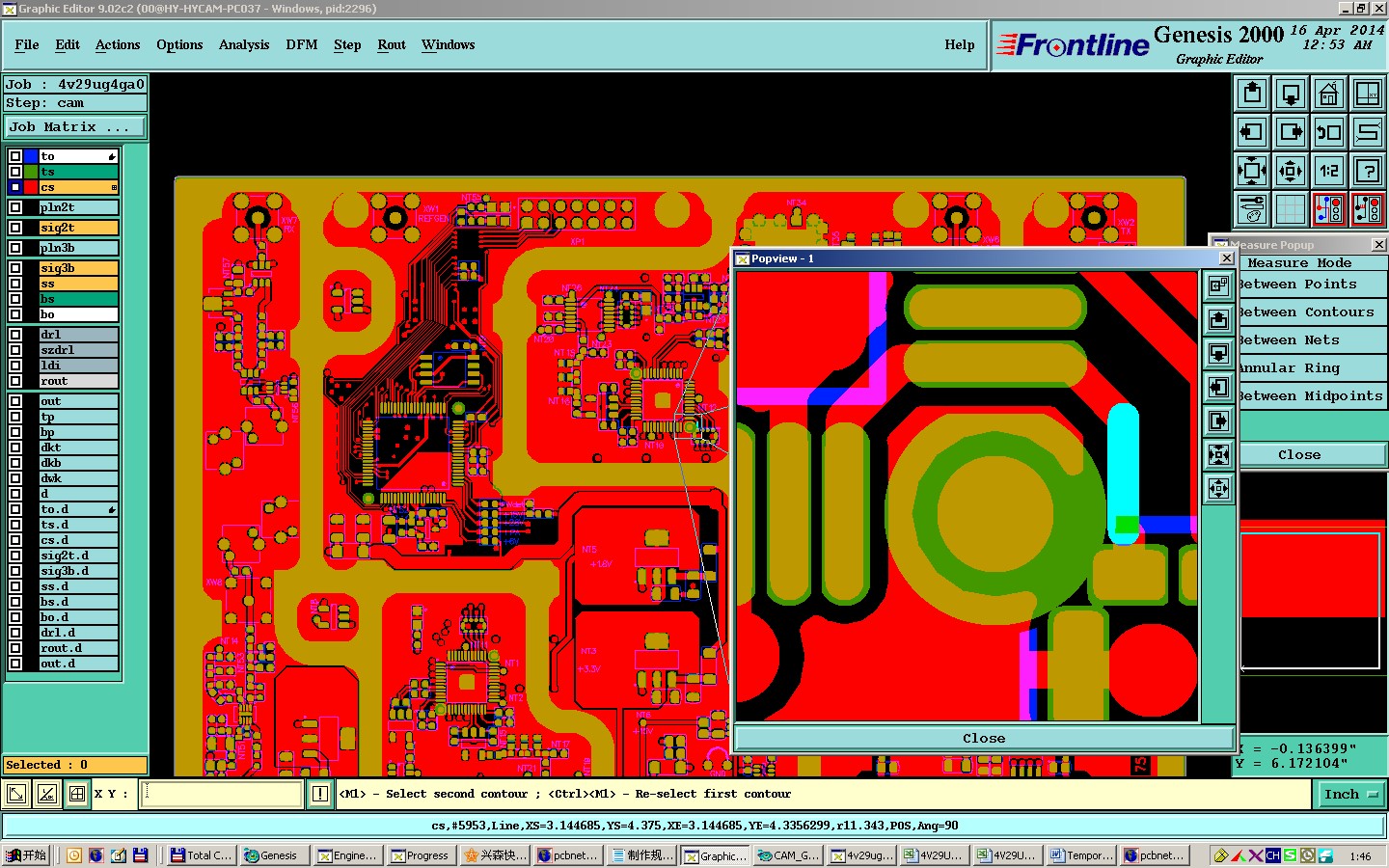Open the Windows Start button

point(26,855)
